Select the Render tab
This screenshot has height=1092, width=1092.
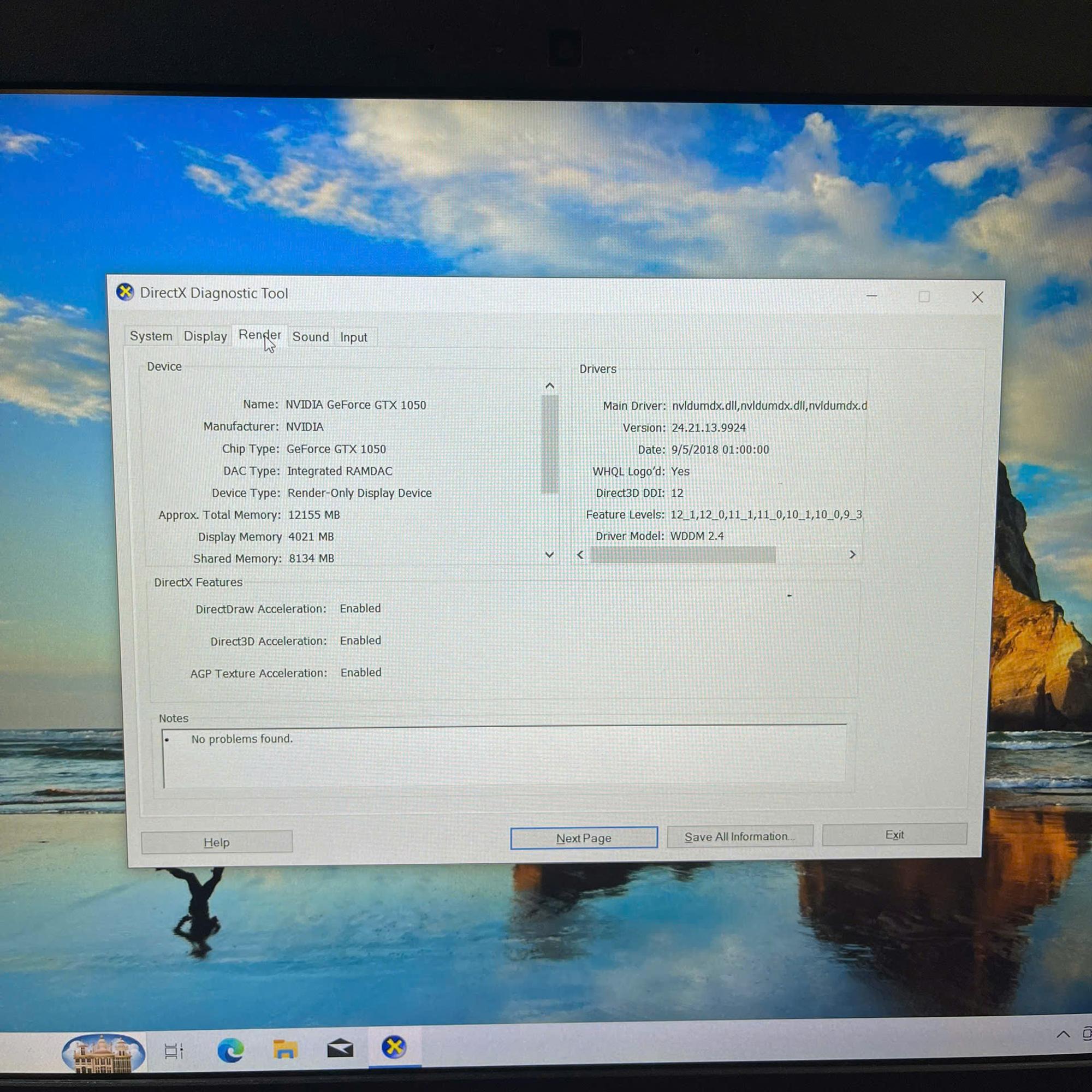259,335
